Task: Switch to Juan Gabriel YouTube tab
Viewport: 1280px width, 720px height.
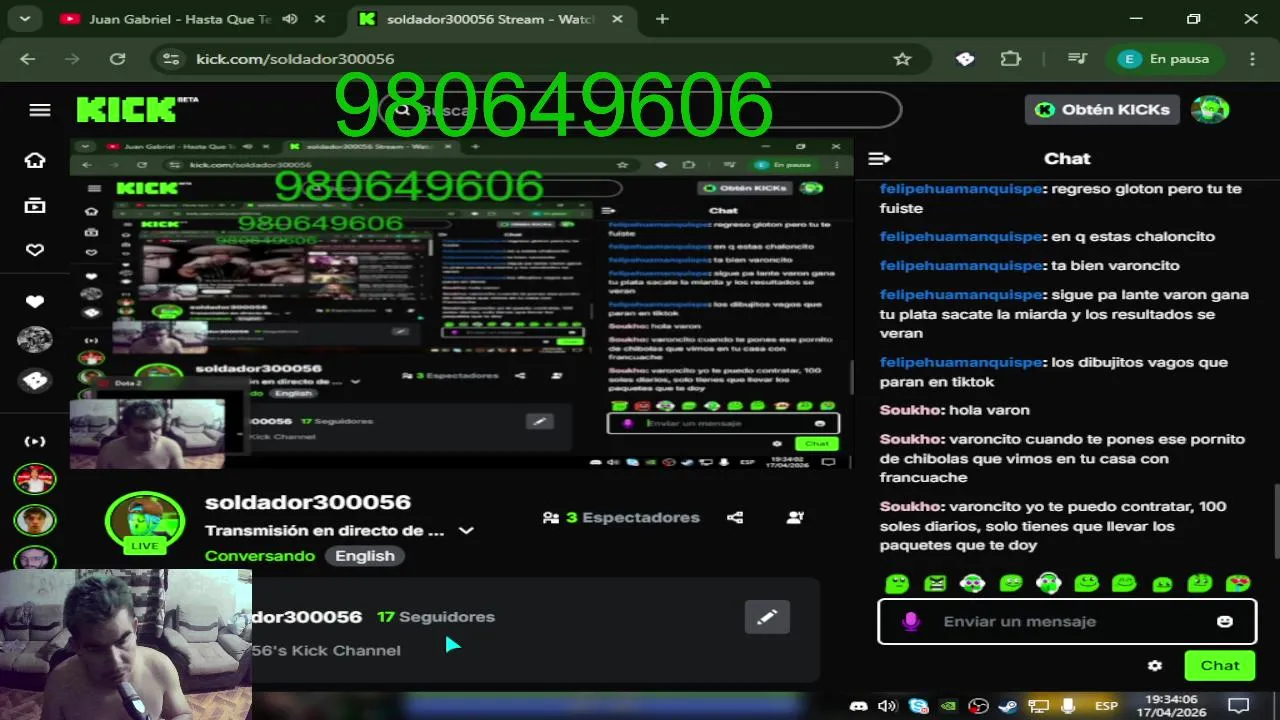Action: (x=180, y=19)
